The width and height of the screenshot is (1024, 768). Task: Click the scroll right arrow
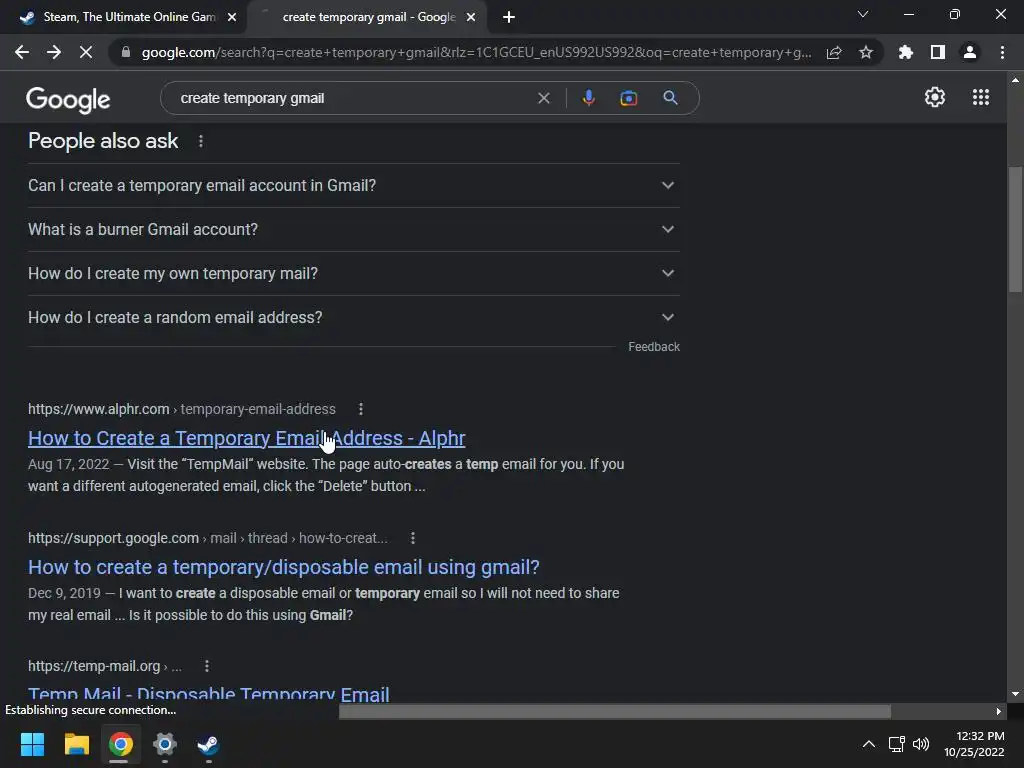pyautogui.click(x=998, y=711)
